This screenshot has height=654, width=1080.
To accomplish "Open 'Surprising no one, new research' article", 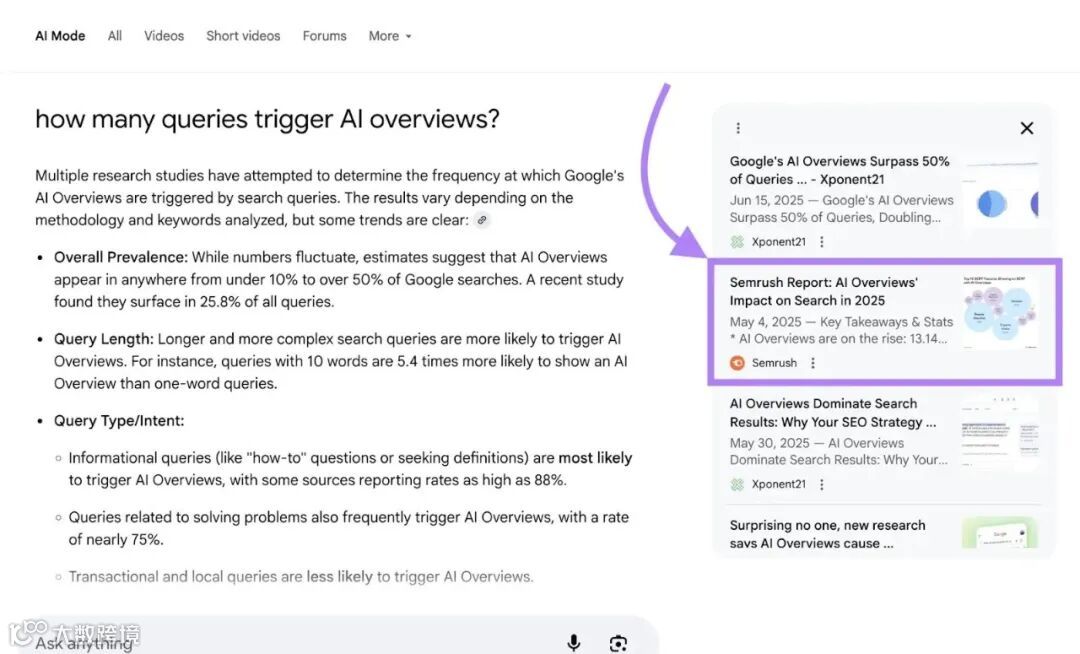I will 827,534.
